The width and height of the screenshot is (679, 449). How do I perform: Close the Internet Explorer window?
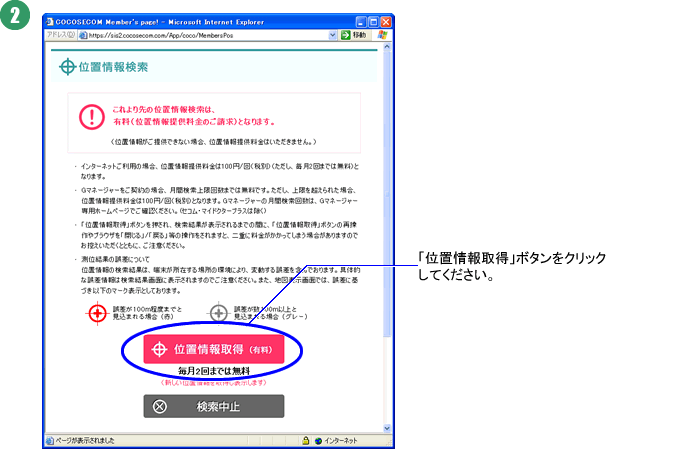[x=386, y=22]
